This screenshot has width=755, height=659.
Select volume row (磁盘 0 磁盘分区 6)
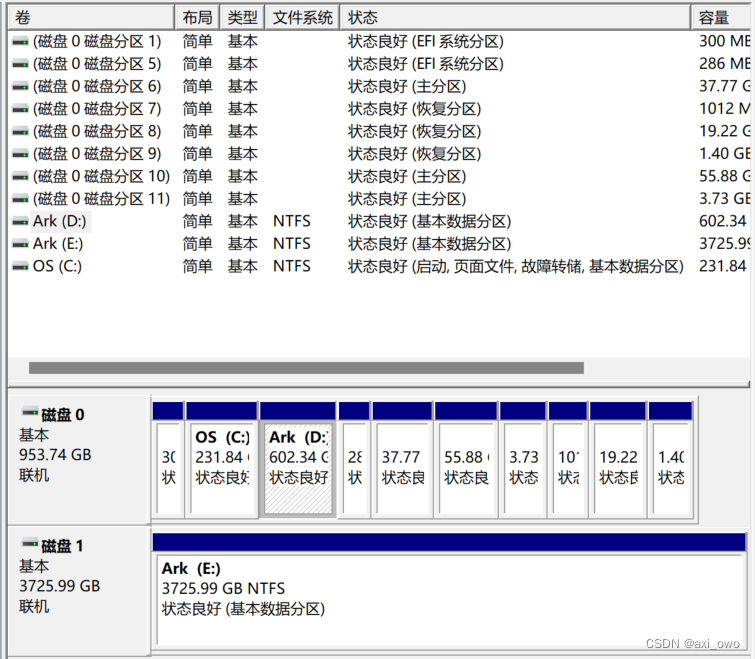pyautogui.click(x=380, y=87)
